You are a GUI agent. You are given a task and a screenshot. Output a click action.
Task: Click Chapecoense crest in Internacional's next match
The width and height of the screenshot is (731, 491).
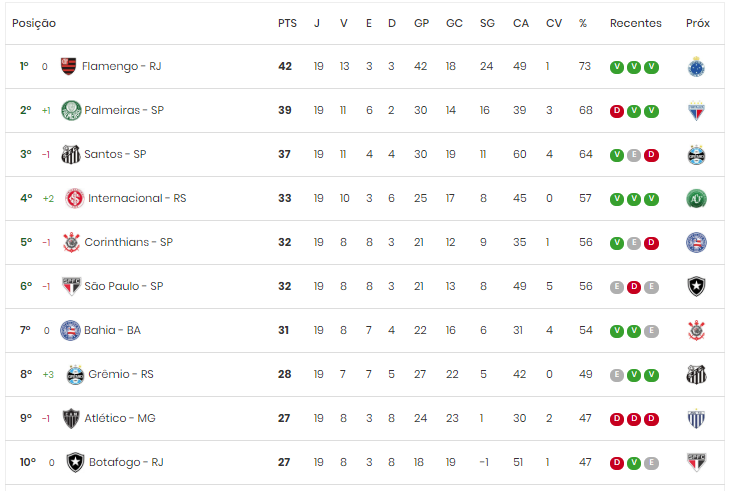[696, 199]
